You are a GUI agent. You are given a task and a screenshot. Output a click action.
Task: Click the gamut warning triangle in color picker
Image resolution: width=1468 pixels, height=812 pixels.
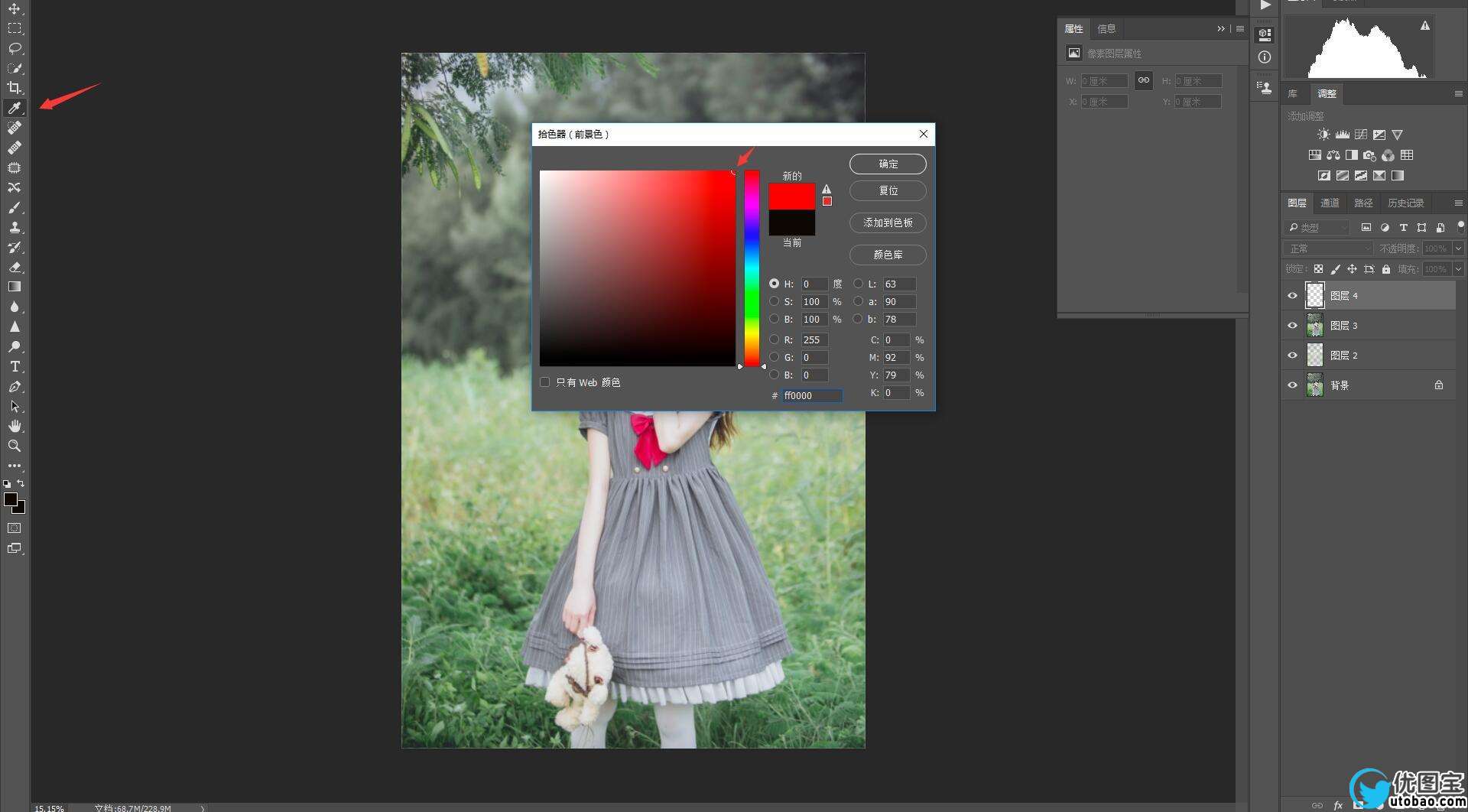click(x=827, y=189)
